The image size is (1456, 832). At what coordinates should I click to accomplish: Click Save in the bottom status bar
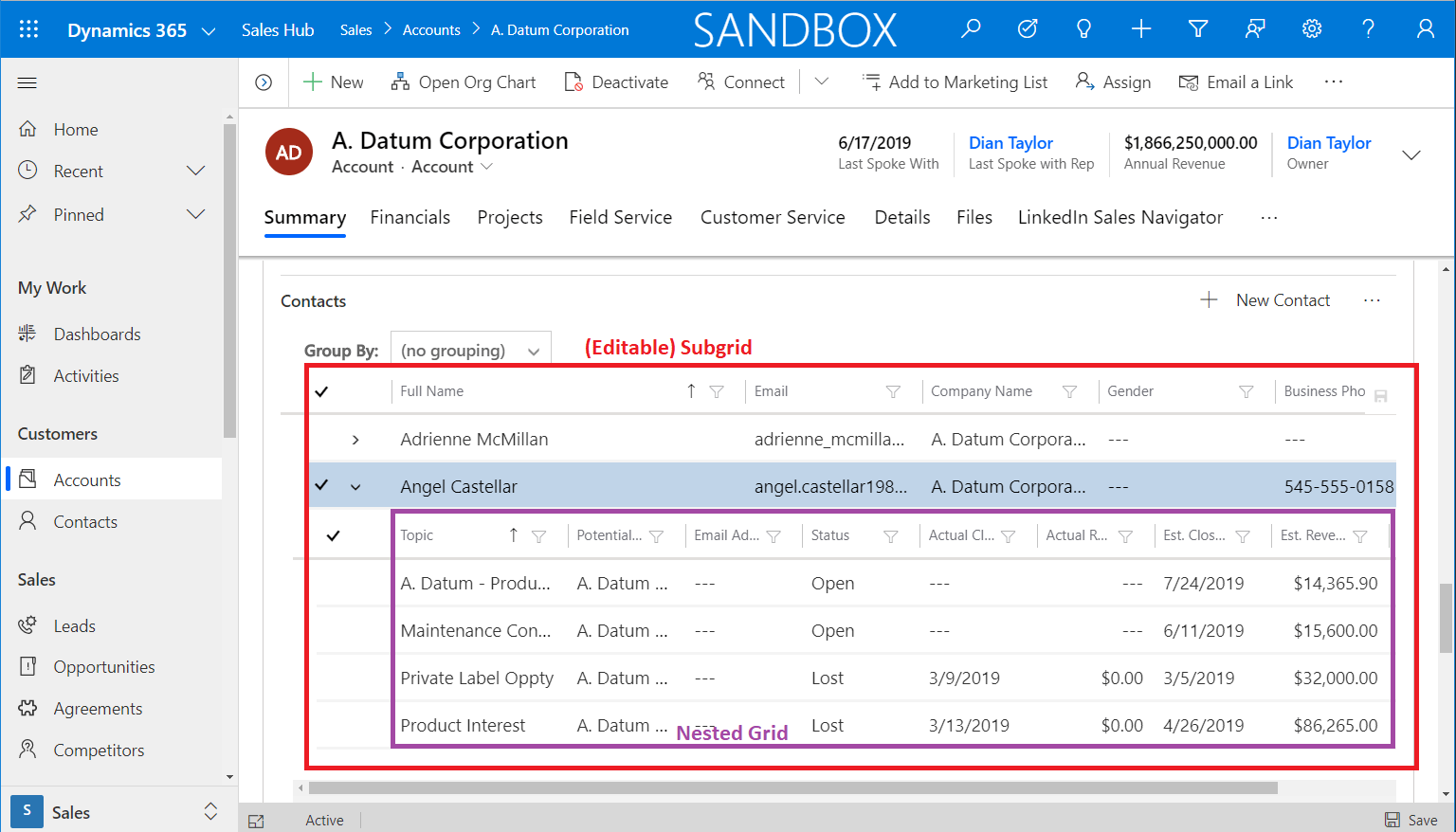pos(1411,819)
